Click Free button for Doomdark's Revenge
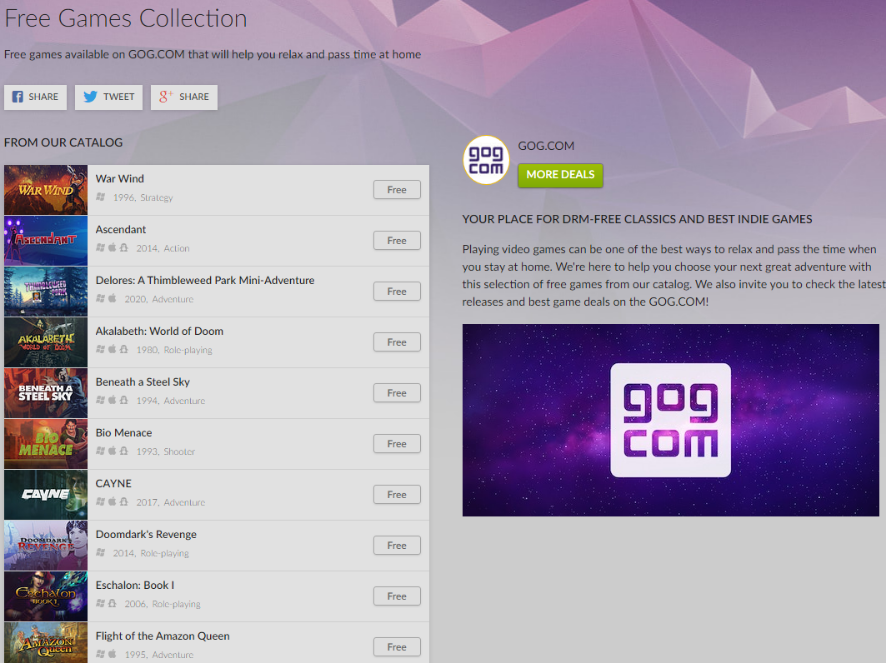The width and height of the screenshot is (886, 663). click(397, 545)
